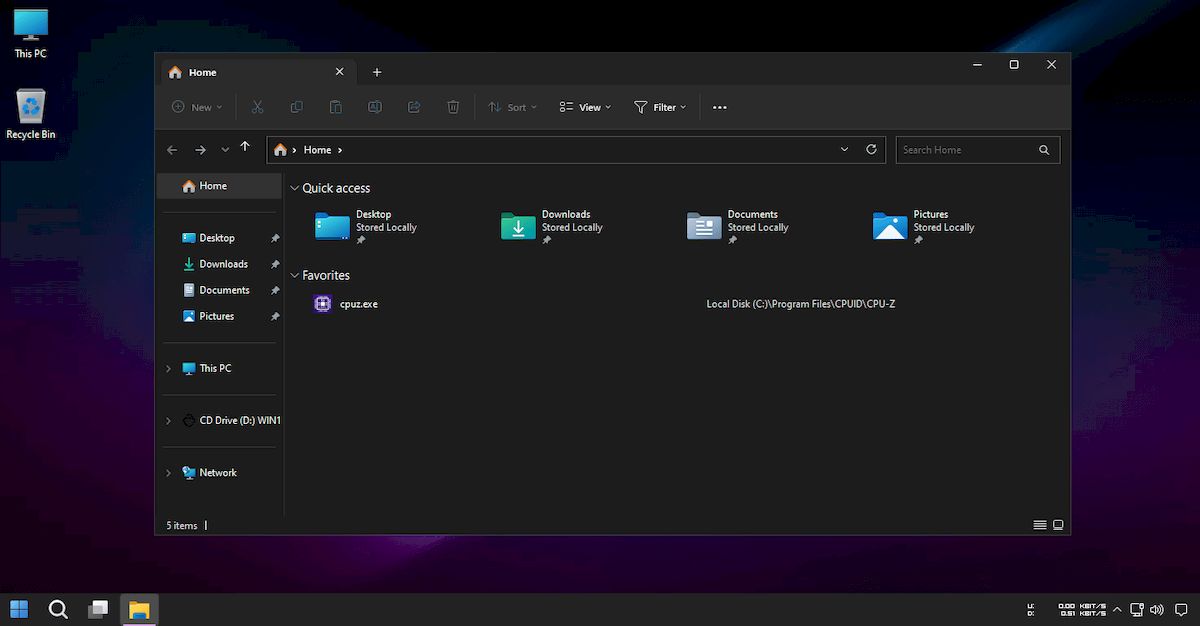Screen dimensions: 1200x626
Task: Open the See more menu via ellipsis
Action: 719,107
